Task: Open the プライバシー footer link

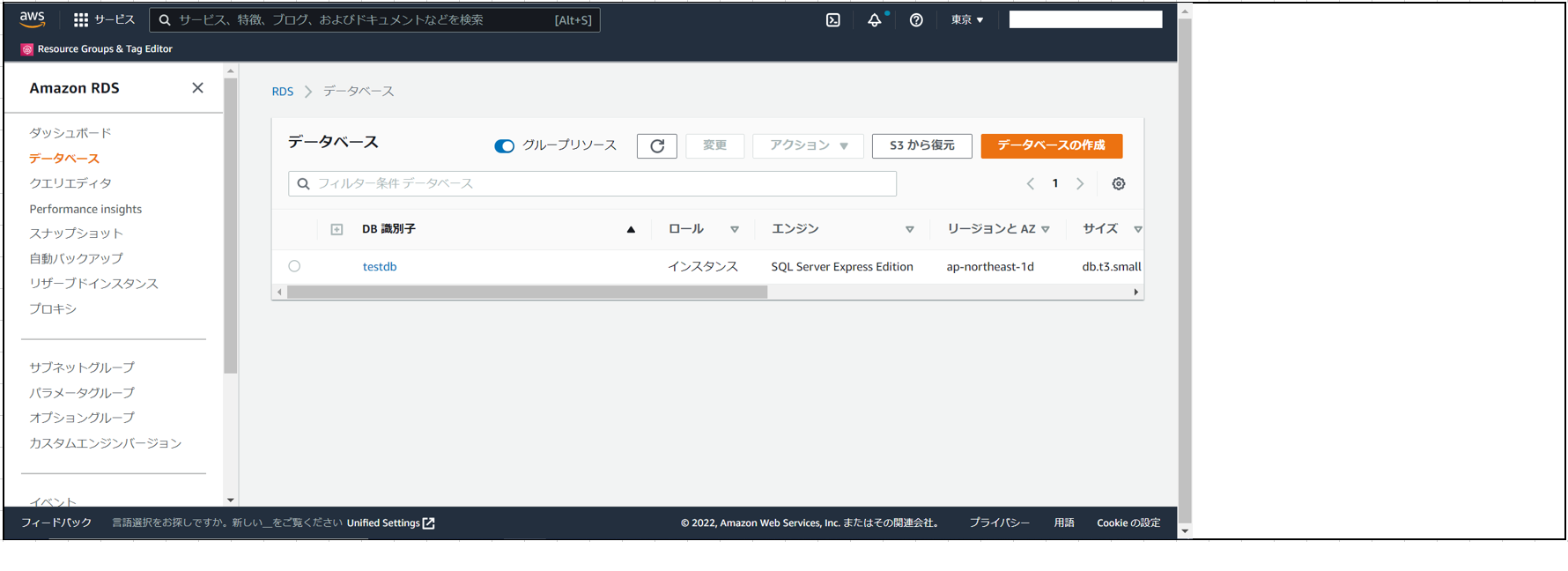Action: tap(1000, 523)
